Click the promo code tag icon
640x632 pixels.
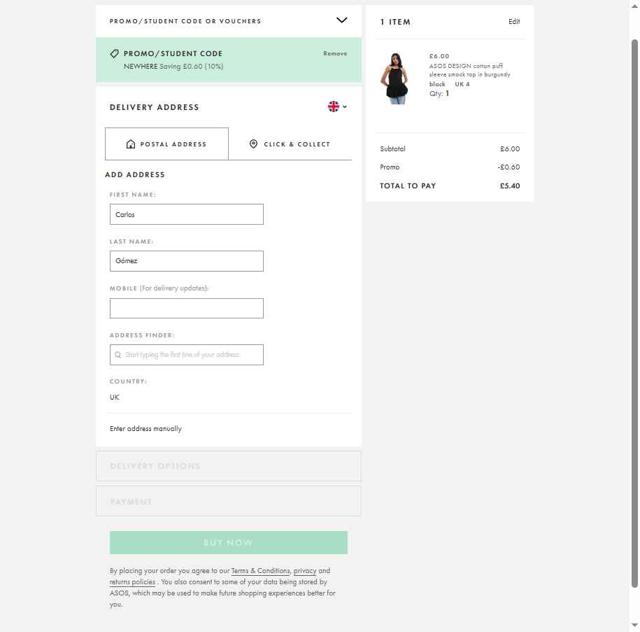114,54
